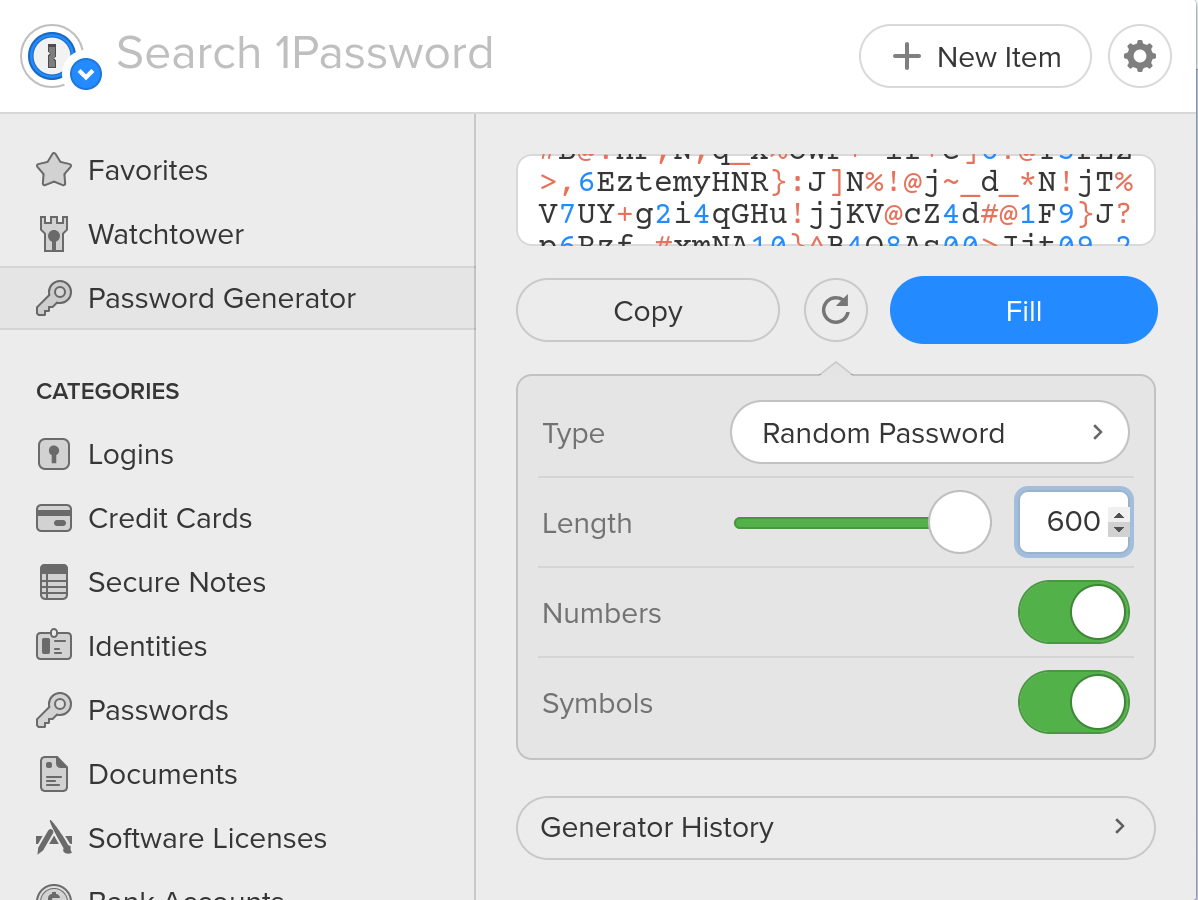The width and height of the screenshot is (1198, 900).
Task: Click the Software Licenses icon
Action: point(54,838)
